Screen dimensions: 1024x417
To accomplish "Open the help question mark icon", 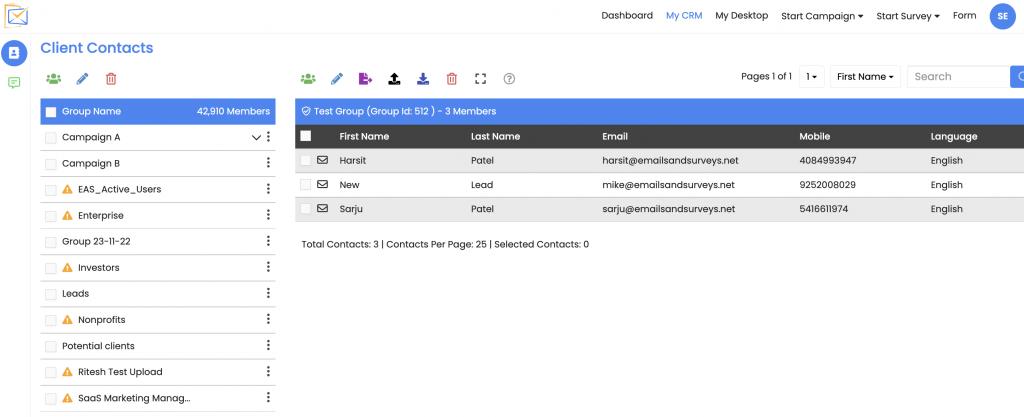I will pos(509,78).
